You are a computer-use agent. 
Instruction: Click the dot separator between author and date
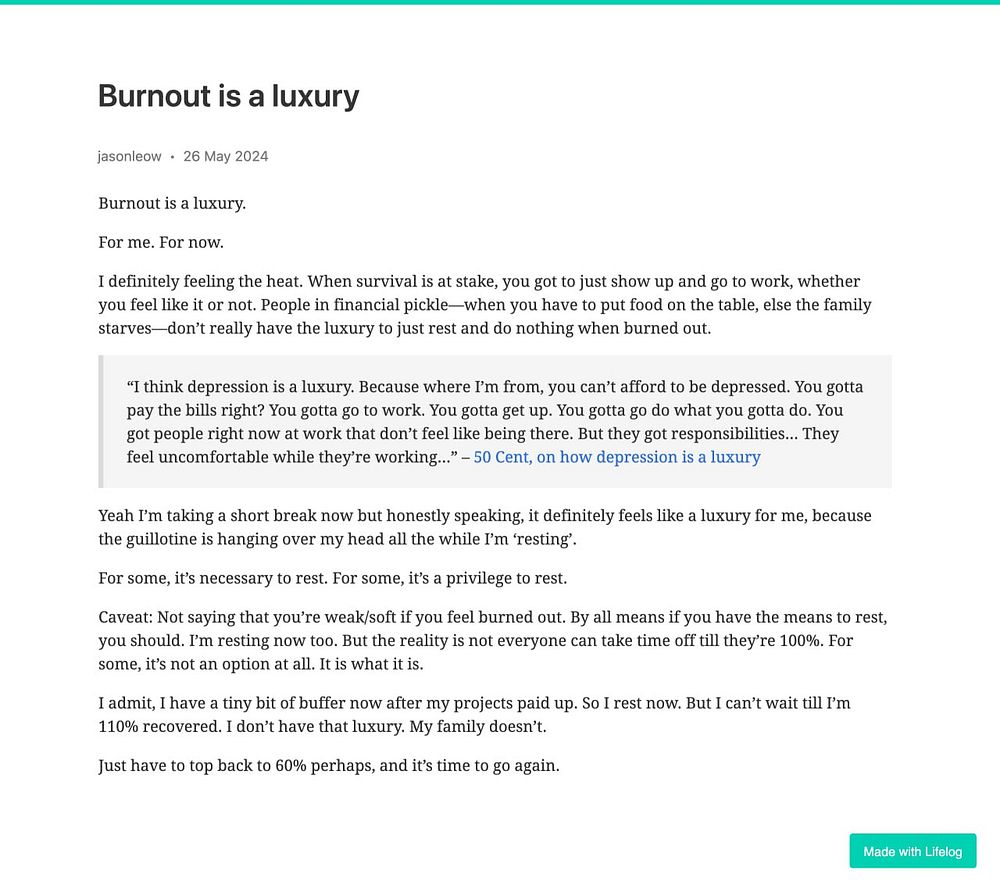172,157
